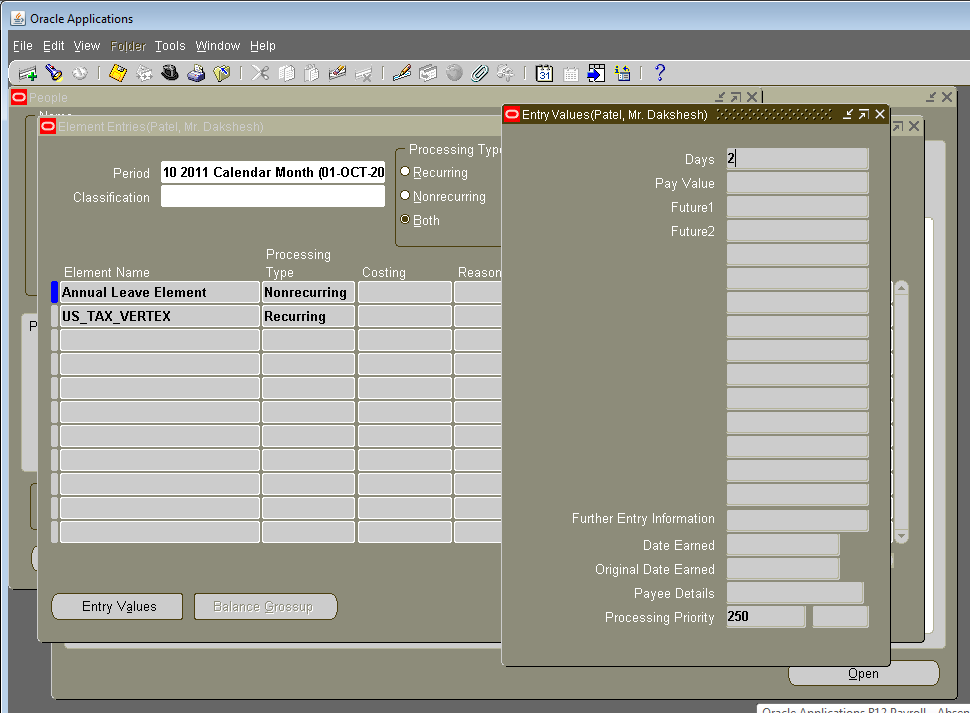Click the Edit Field pencil icon
Screen dimensions: 970x713
[x=401, y=74]
